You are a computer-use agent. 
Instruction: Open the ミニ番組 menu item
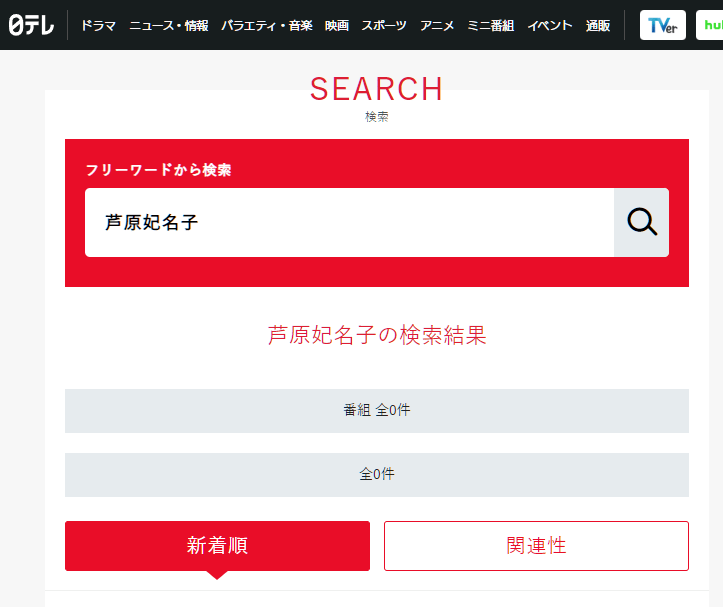click(x=491, y=25)
